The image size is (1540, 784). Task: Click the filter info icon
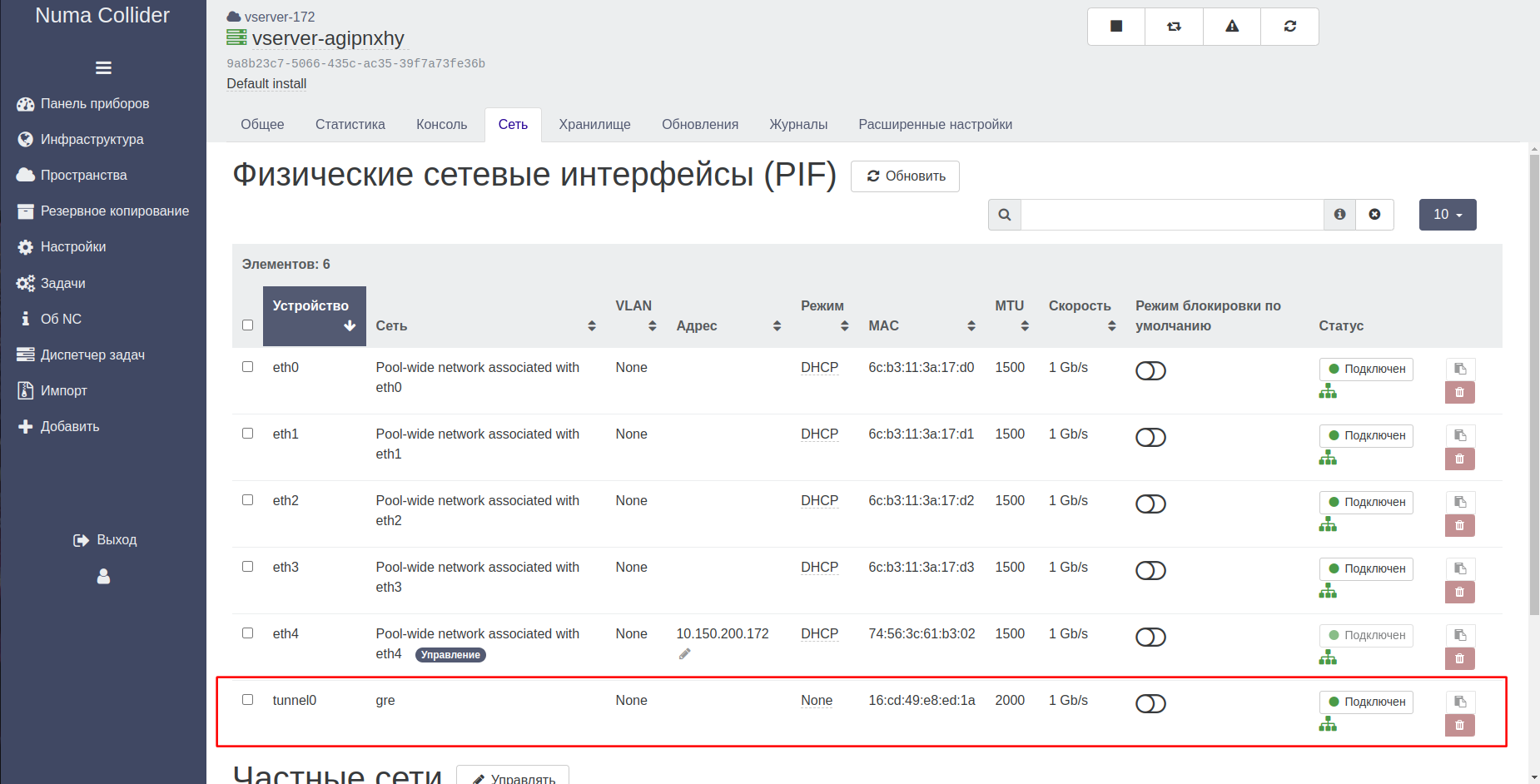(x=1339, y=215)
